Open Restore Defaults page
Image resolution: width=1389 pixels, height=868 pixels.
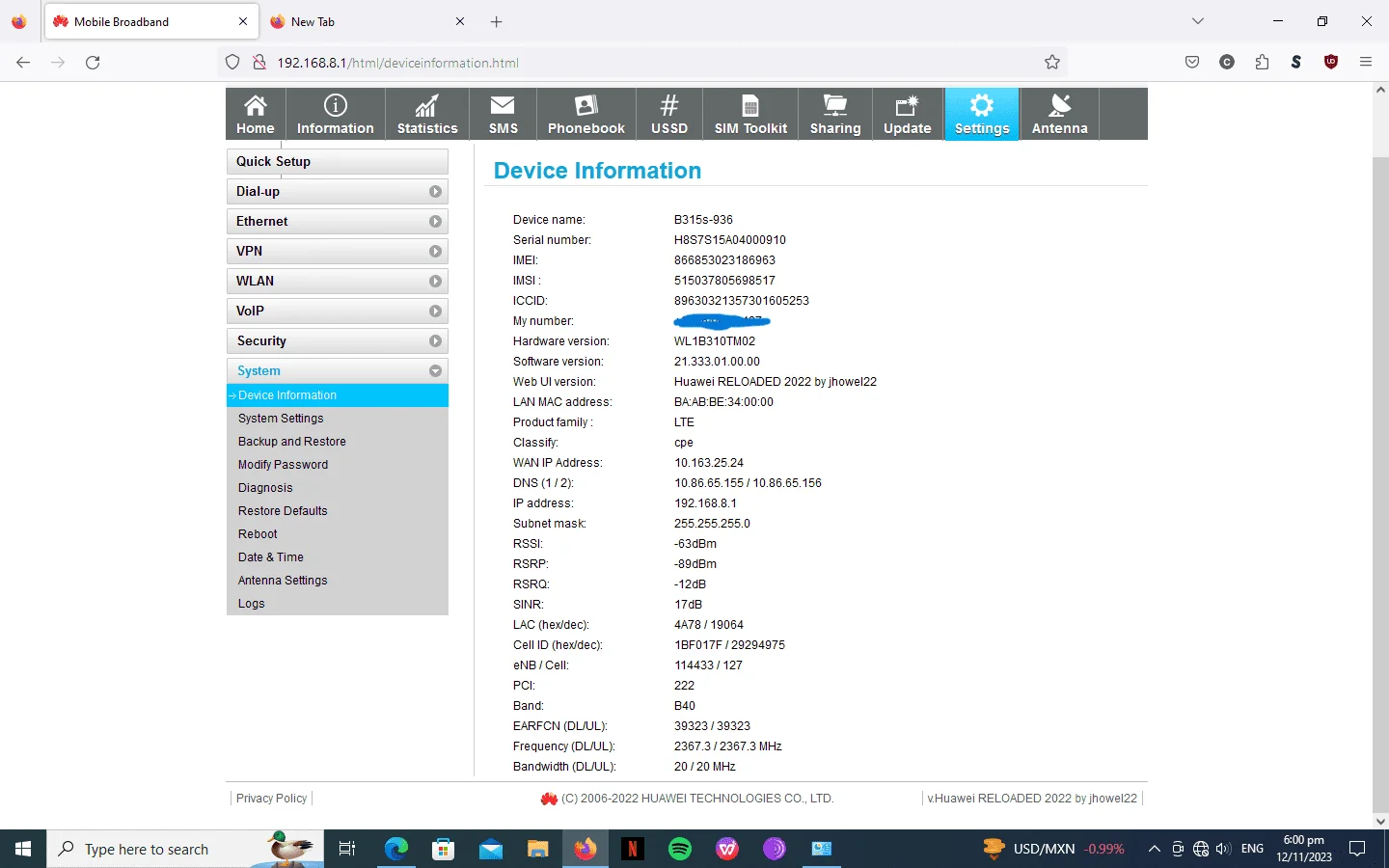[x=283, y=511]
